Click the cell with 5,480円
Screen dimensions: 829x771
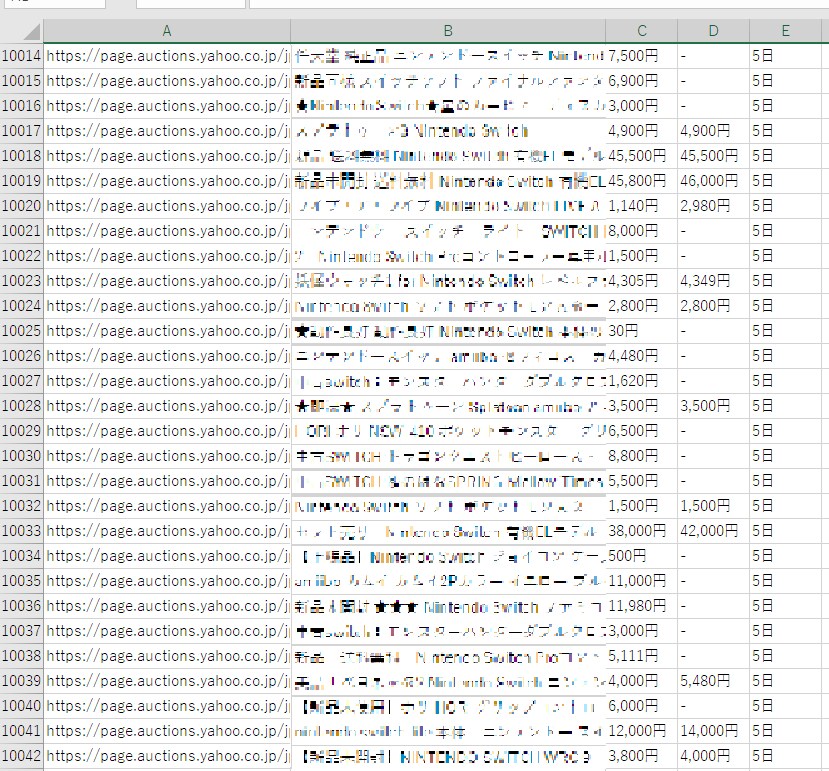click(x=713, y=681)
